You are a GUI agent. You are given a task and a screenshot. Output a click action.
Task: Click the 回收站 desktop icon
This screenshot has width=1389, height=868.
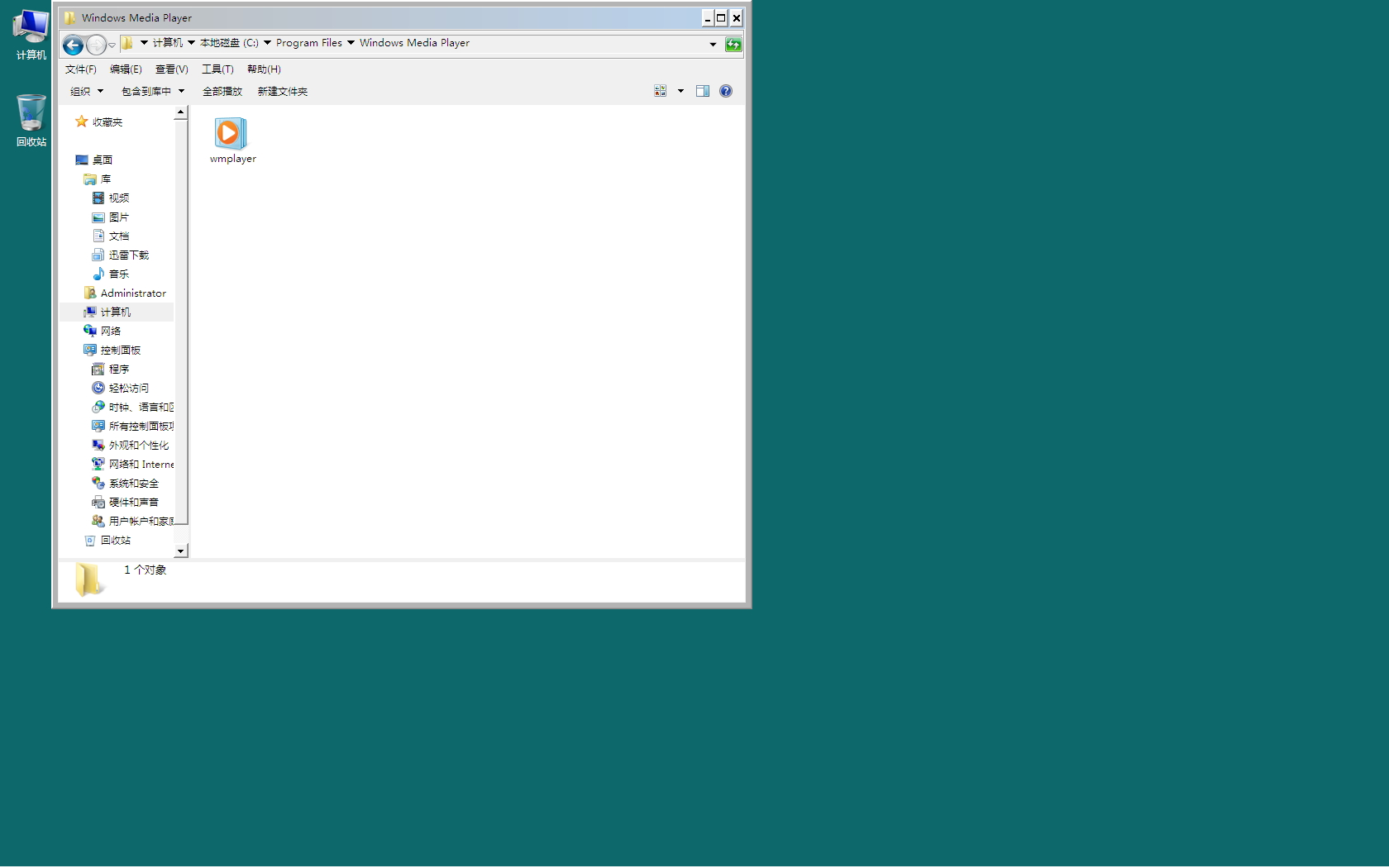(31, 121)
